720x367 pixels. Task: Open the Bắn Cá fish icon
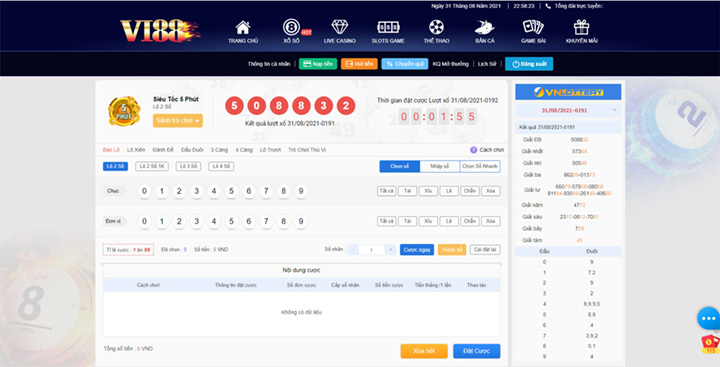point(484,28)
